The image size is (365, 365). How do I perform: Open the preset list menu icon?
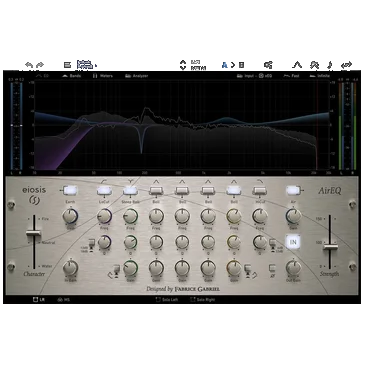click(x=67, y=65)
